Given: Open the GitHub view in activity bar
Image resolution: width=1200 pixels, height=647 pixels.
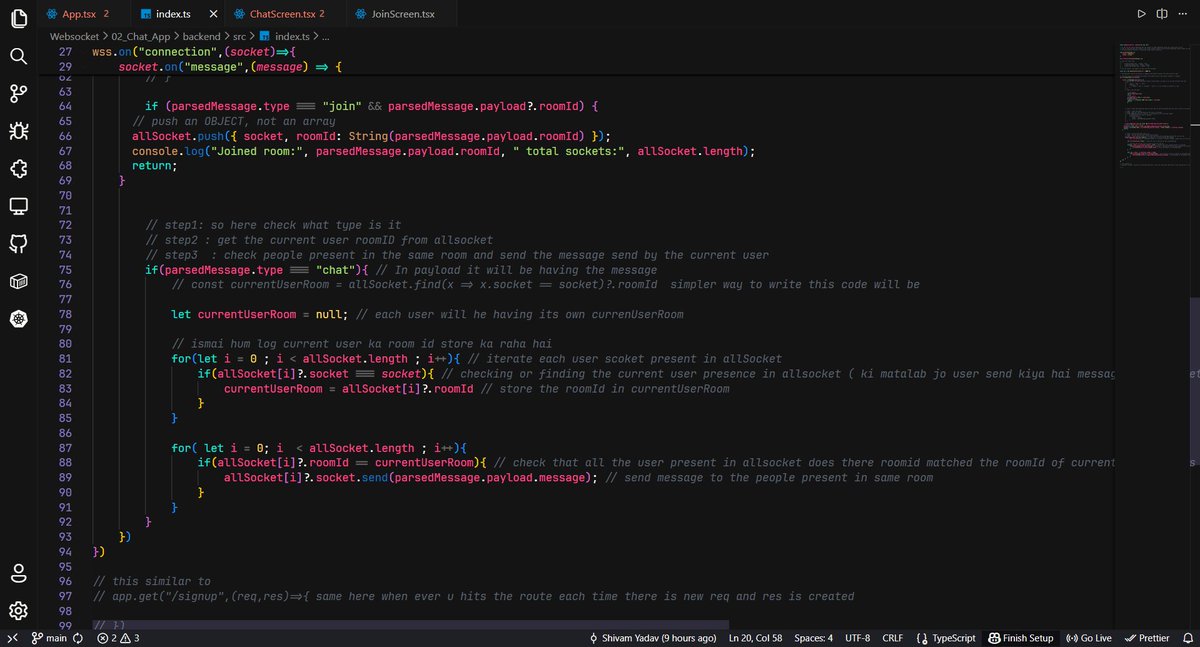Looking at the screenshot, I should pos(18,244).
